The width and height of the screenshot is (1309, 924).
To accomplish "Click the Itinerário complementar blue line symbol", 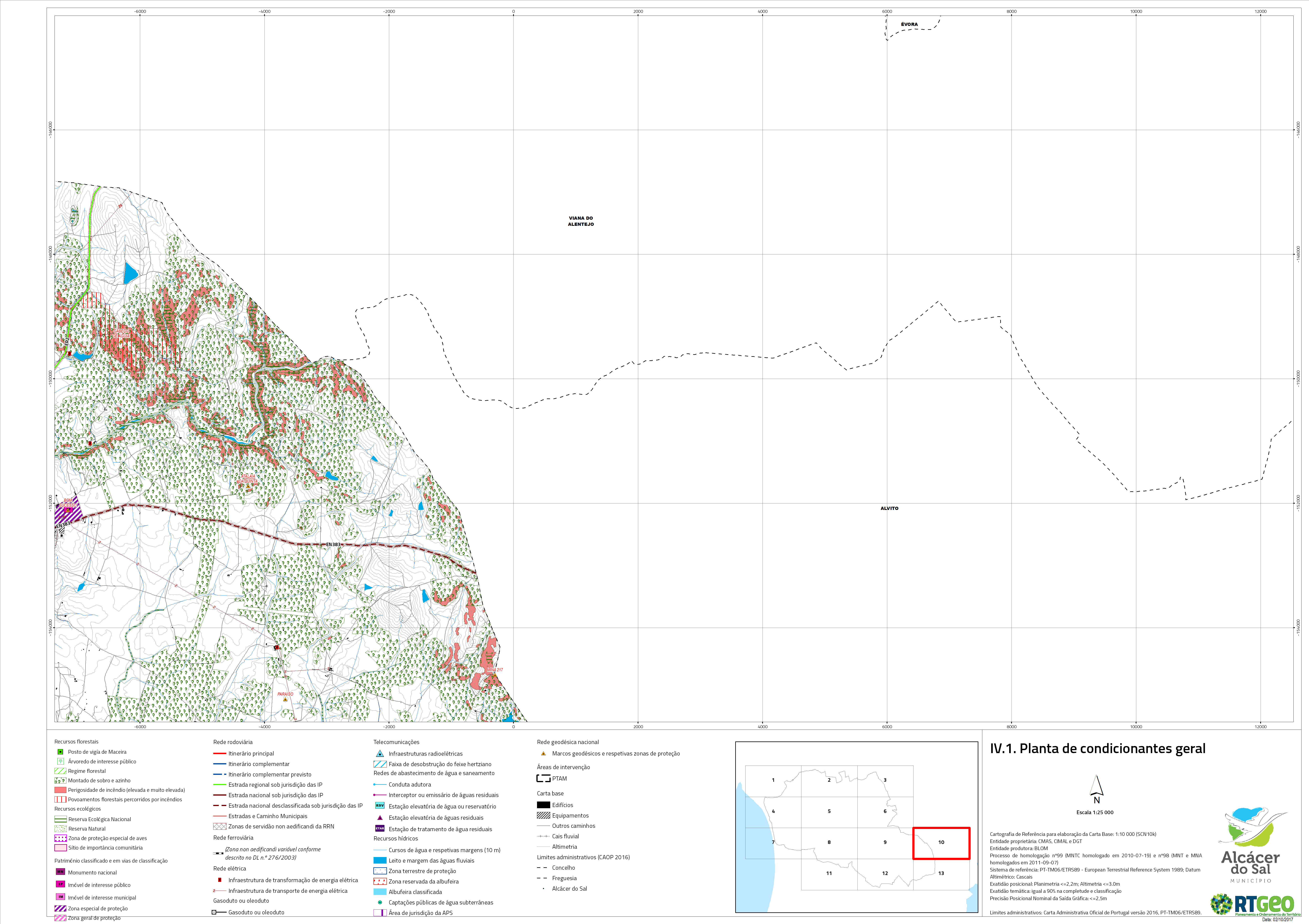I will [x=220, y=764].
